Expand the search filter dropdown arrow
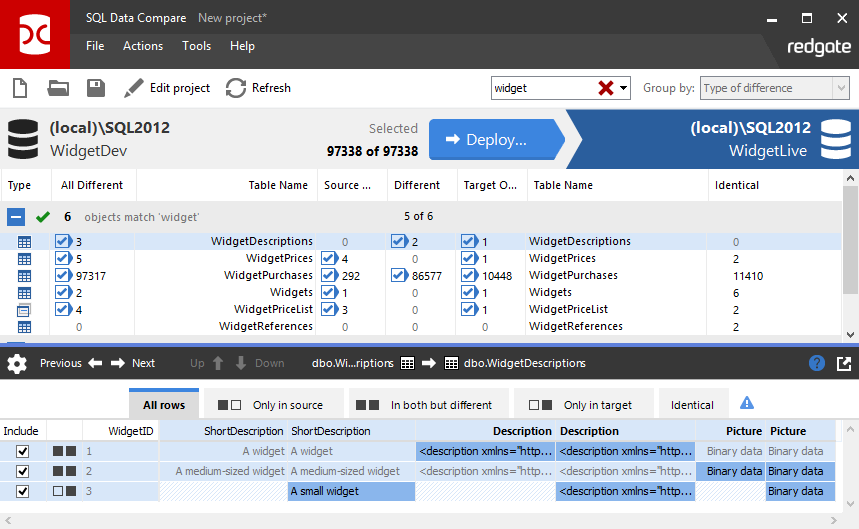 point(625,88)
